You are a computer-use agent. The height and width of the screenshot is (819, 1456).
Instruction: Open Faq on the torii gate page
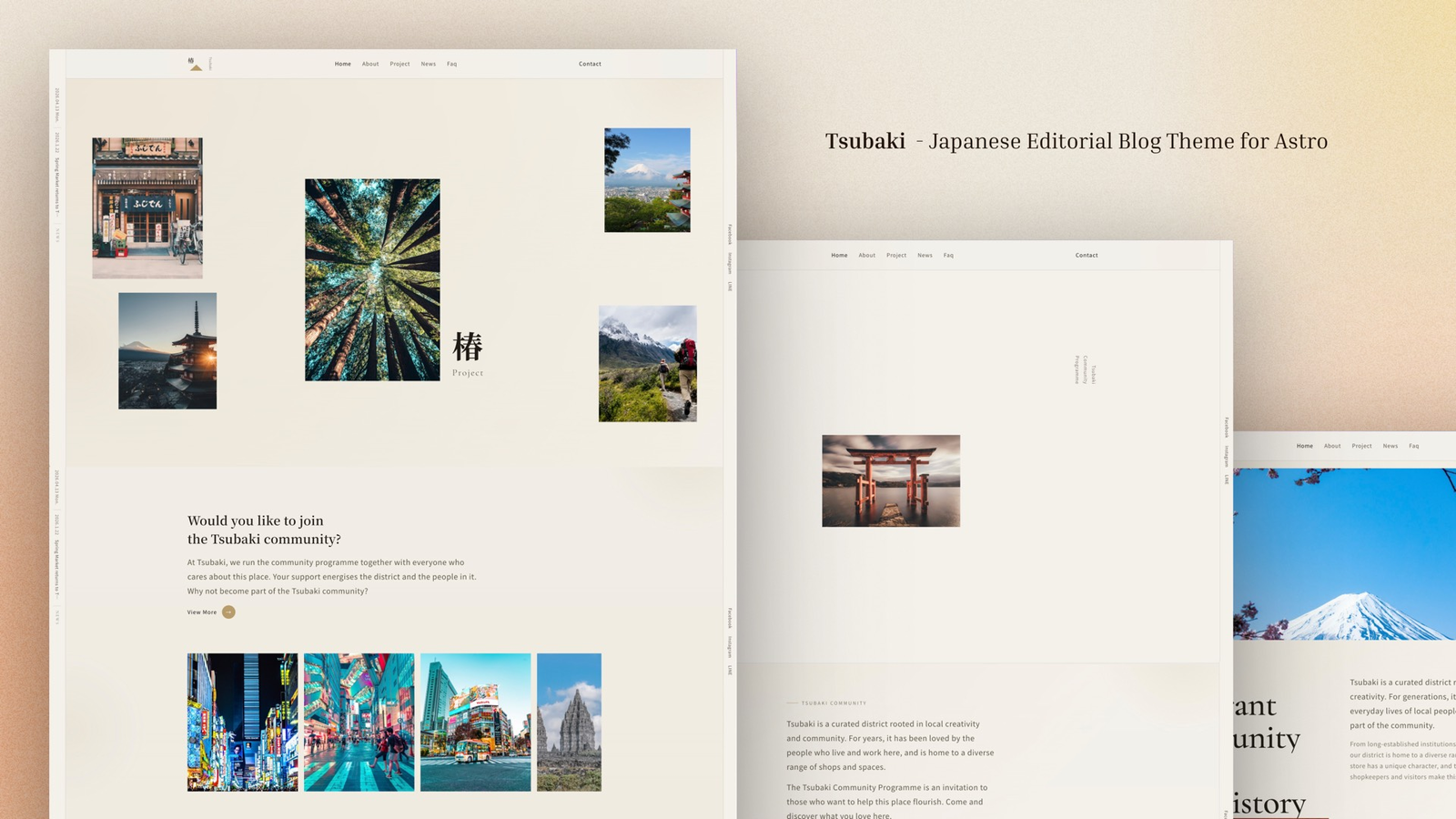pyautogui.click(x=948, y=256)
